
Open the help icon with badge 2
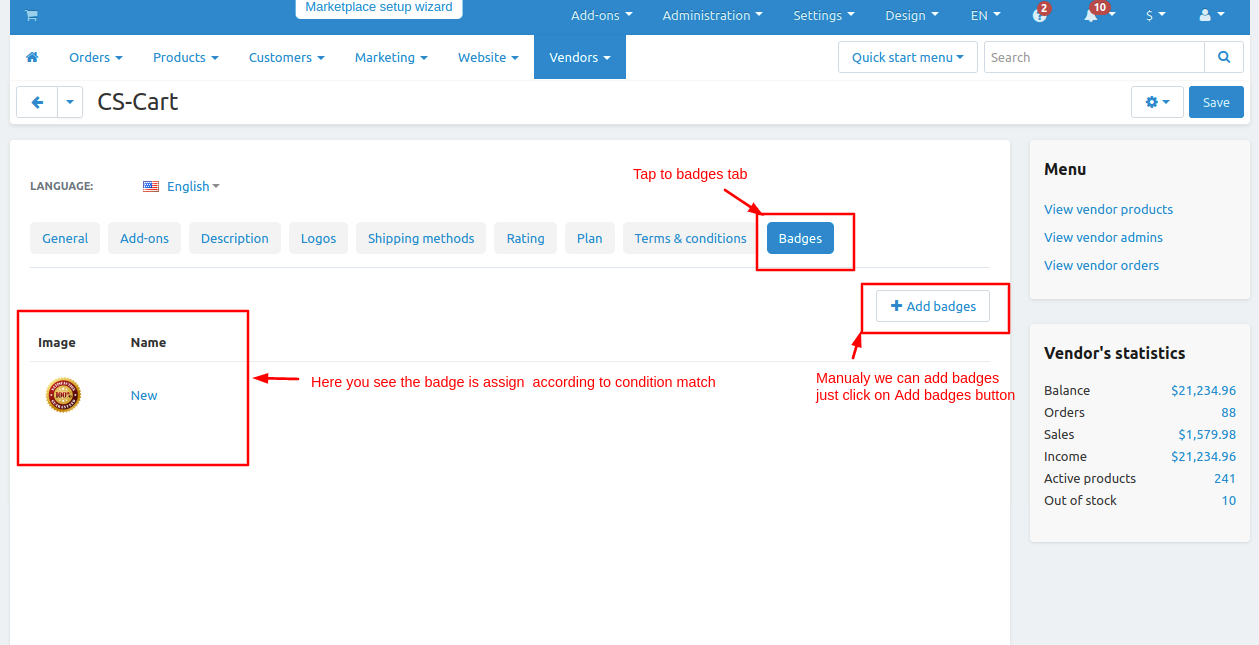click(x=1040, y=15)
